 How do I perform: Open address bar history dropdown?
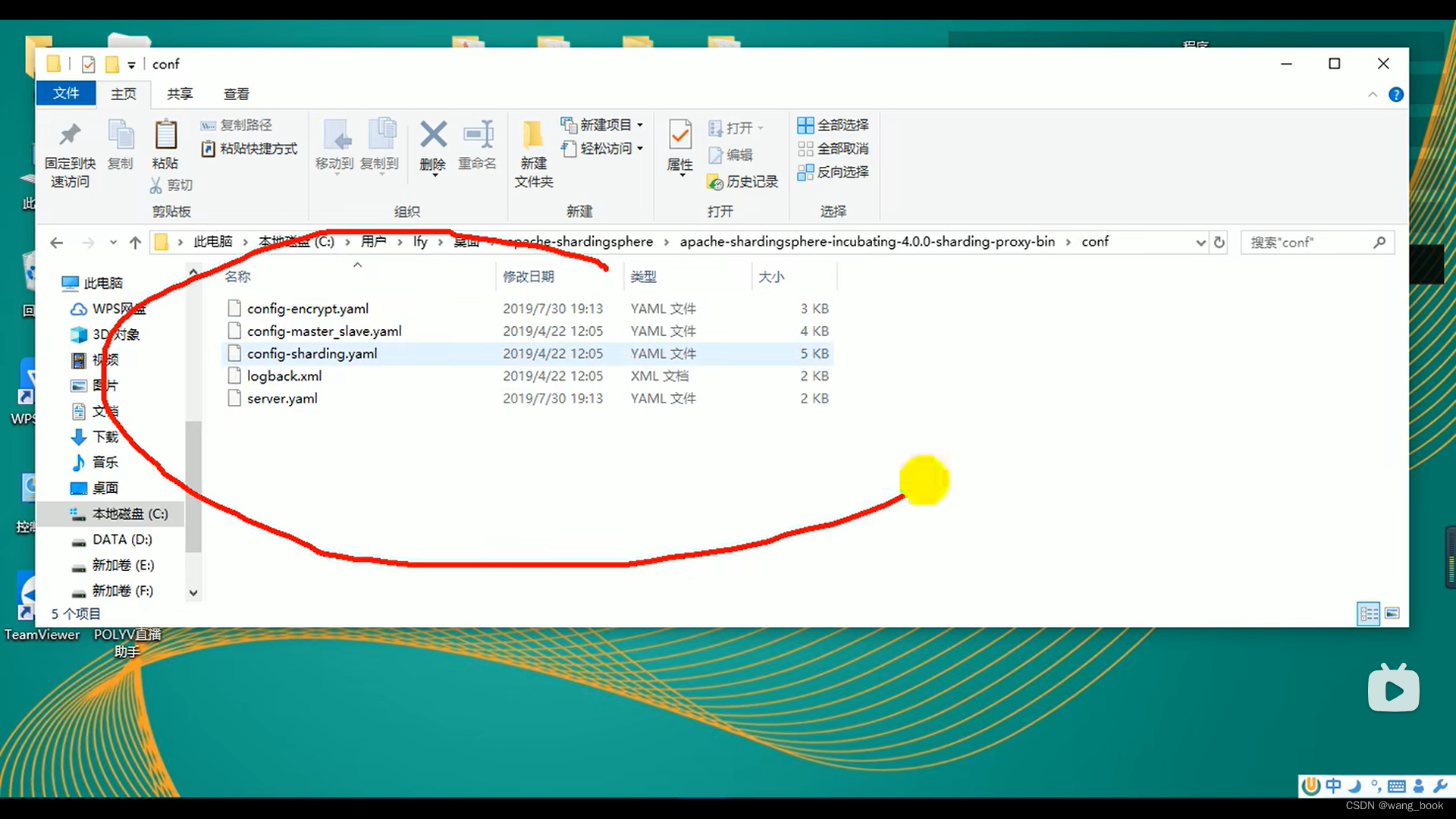[1200, 243]
